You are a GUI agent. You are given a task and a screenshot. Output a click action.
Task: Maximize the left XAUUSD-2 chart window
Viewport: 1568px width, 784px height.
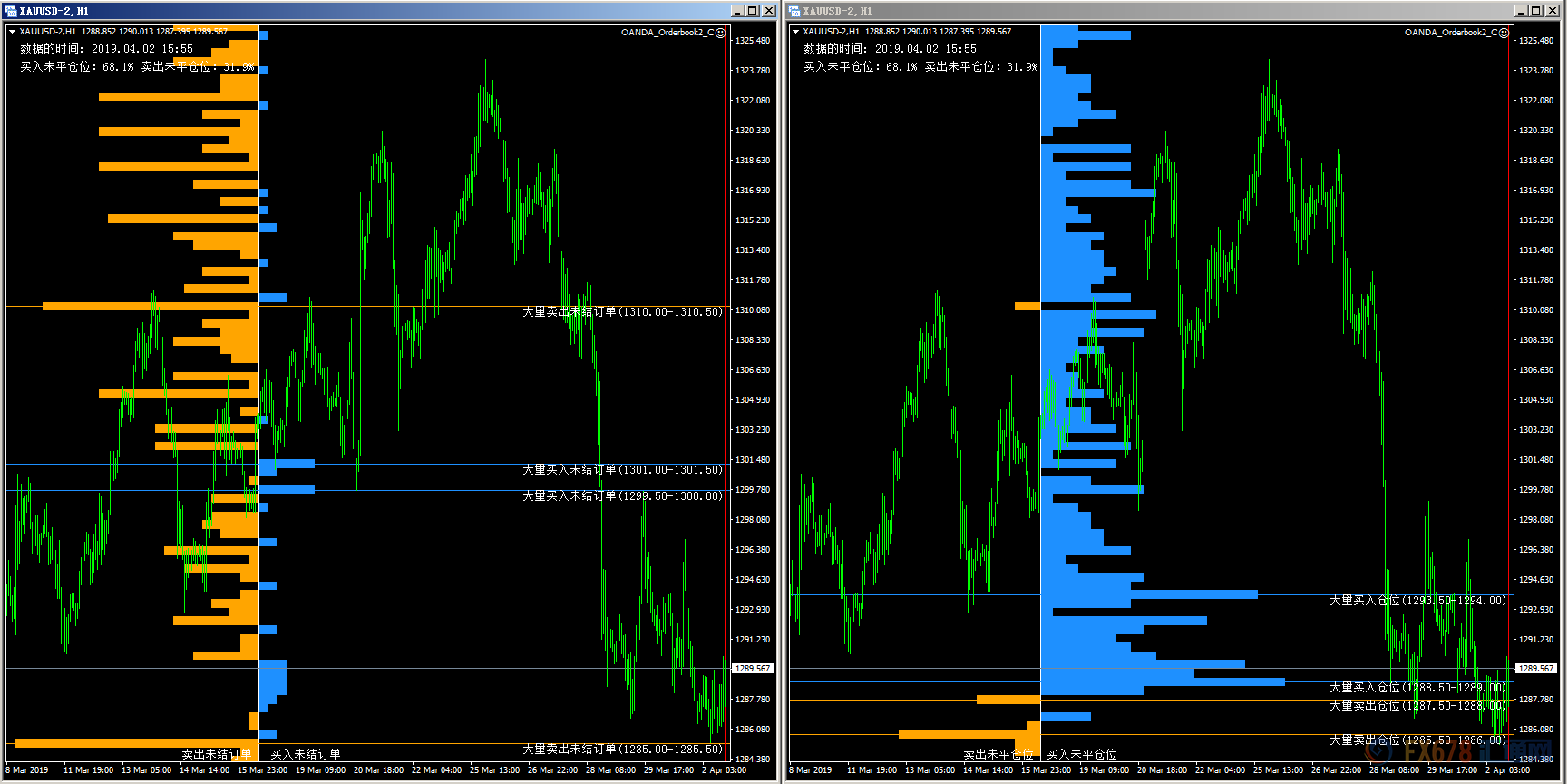(x=753, y=11)
